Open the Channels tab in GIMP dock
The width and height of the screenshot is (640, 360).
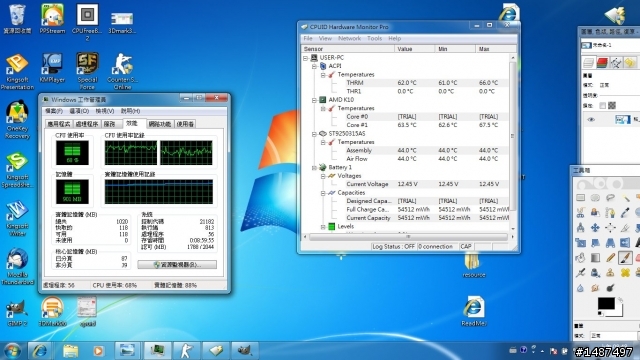tap(602, 63)
